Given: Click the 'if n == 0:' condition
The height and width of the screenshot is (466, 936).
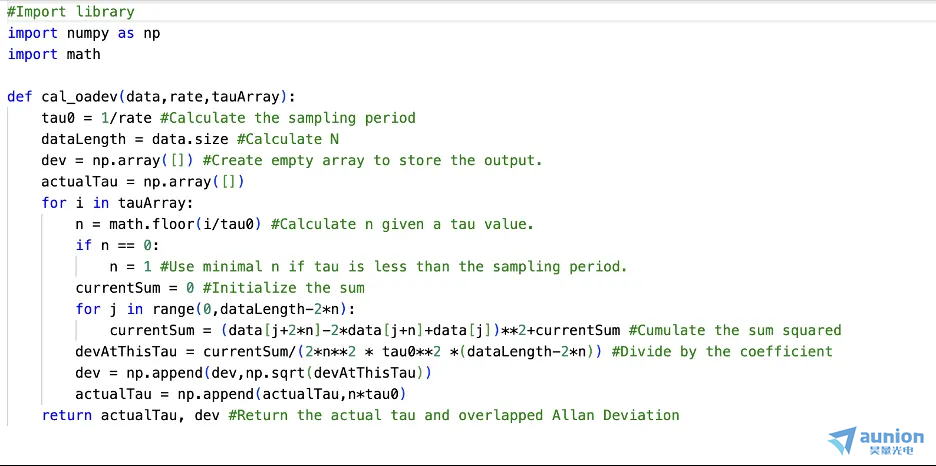Looking at the screenshot, I should click(x=118, y=245).
